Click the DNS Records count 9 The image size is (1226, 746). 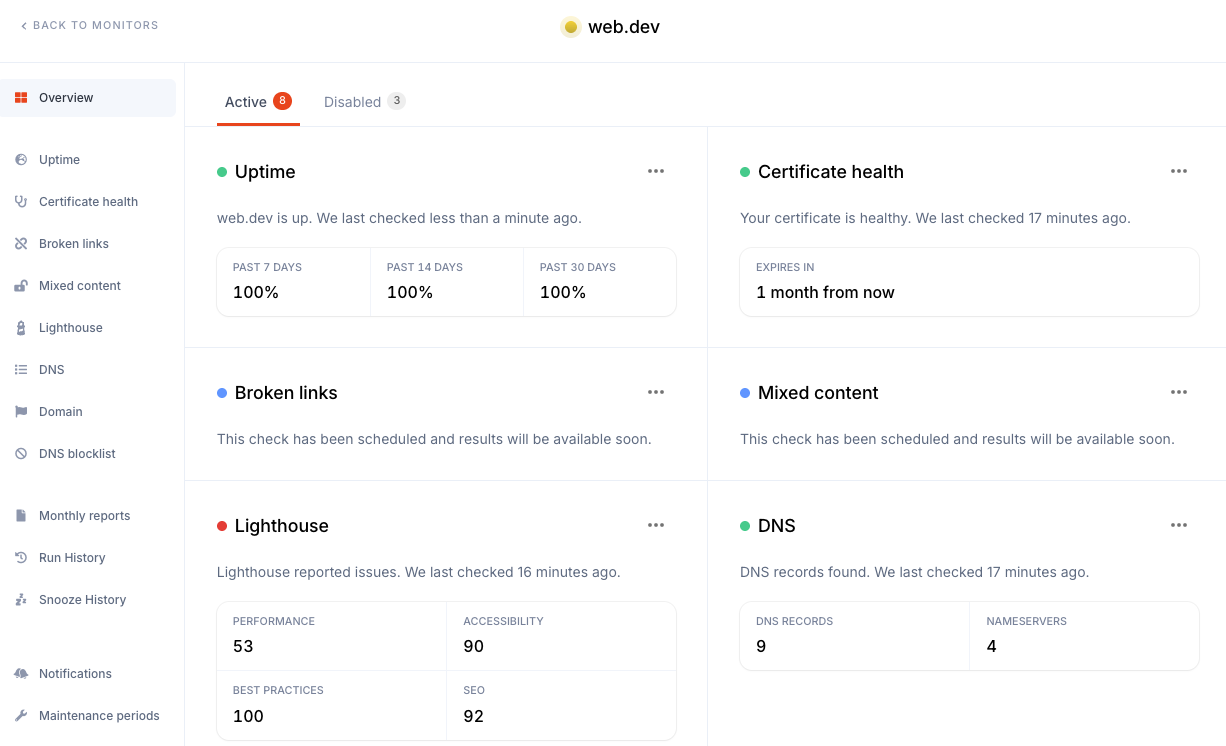pos(761,647)
